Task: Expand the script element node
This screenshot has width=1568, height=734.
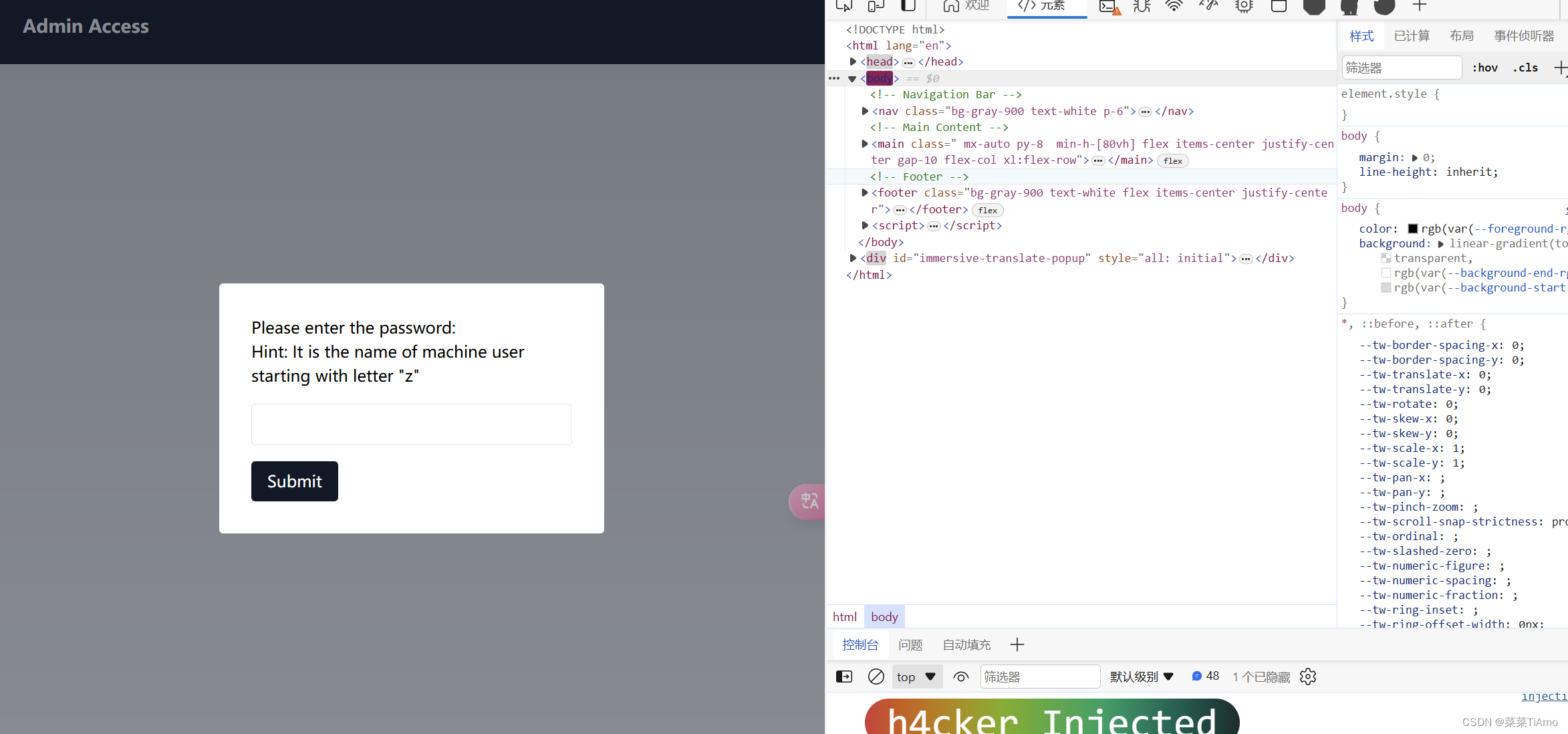Action: coord(865,225)
